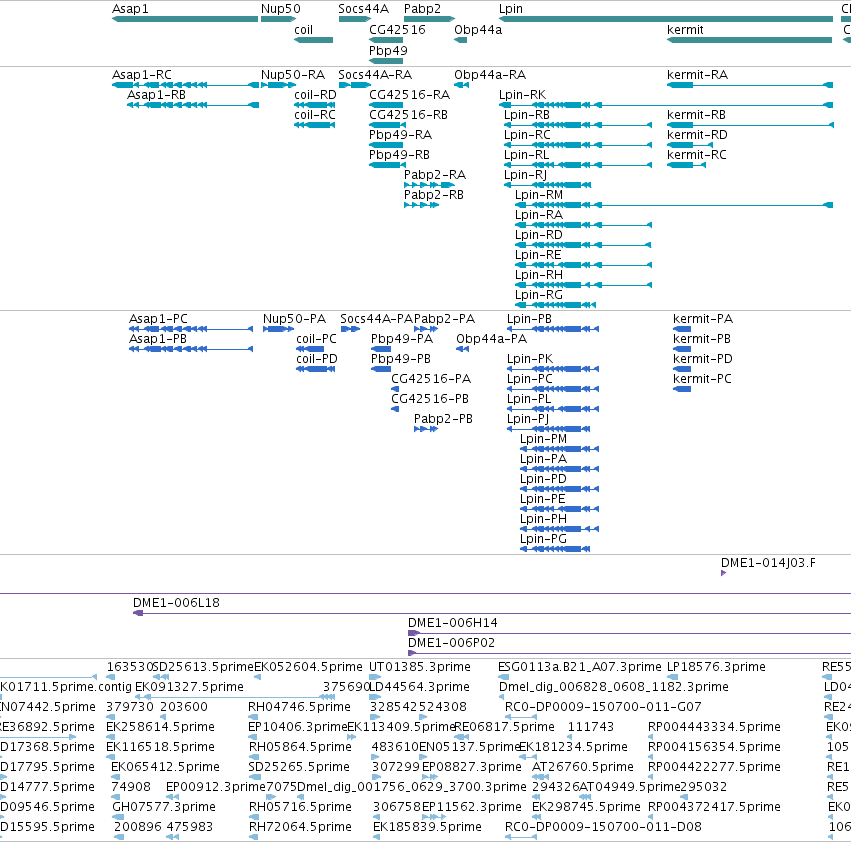Open the Pabp2-RA transcript
851x842 pixels.
point(429,185)
